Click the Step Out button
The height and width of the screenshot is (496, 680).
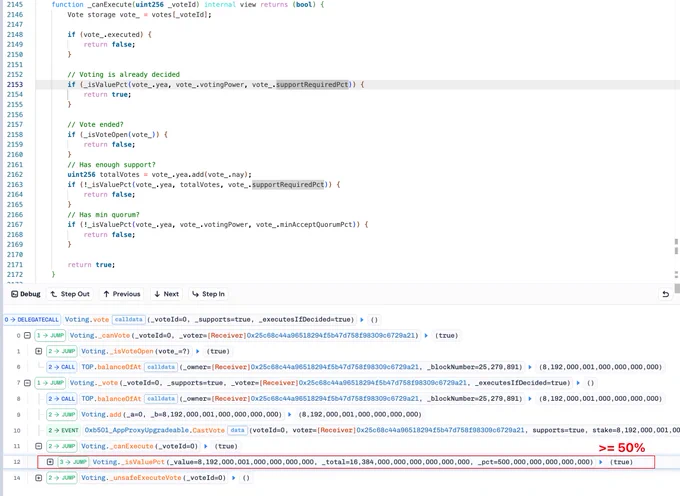coord(70,294)
